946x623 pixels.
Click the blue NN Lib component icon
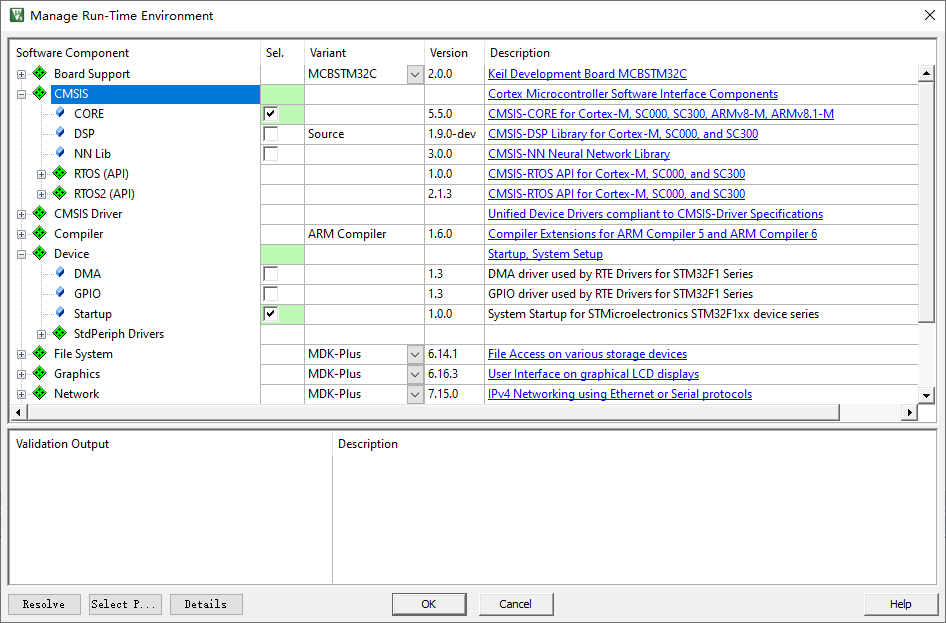tap(60, 153)
